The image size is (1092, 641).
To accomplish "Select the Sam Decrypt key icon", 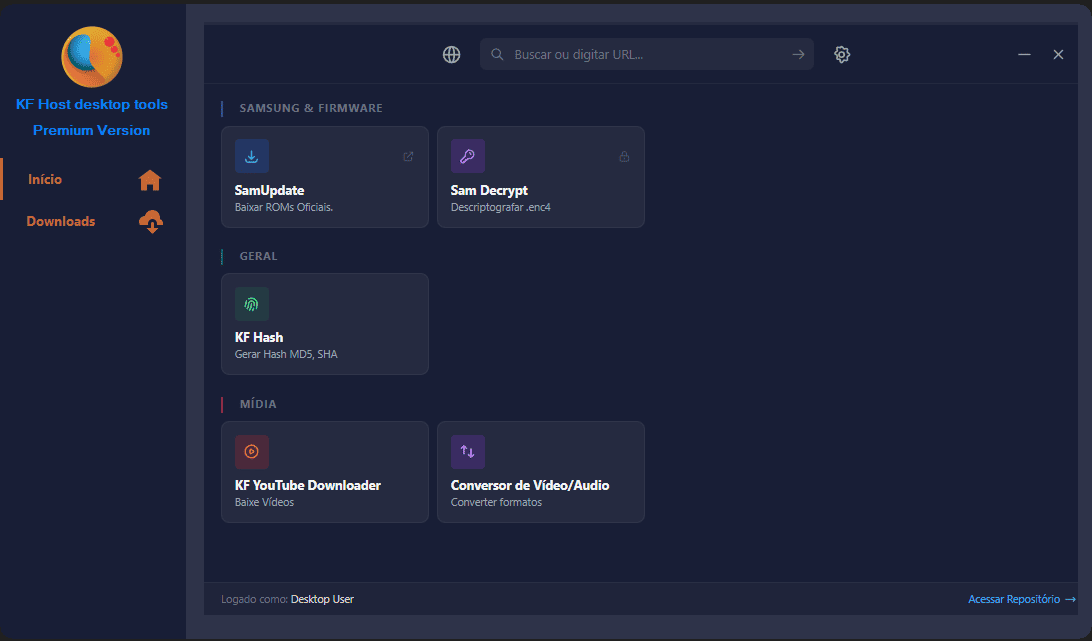I will [x=467, y=156].
